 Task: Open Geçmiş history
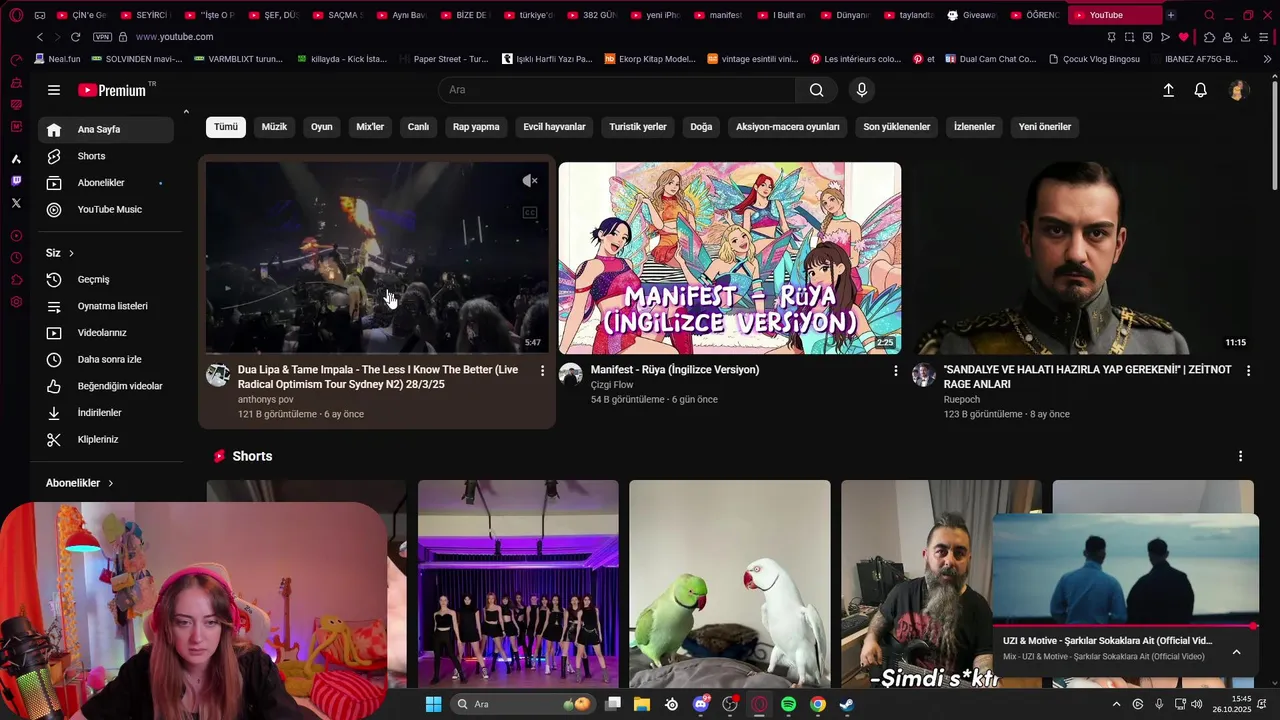pos(106,280)
